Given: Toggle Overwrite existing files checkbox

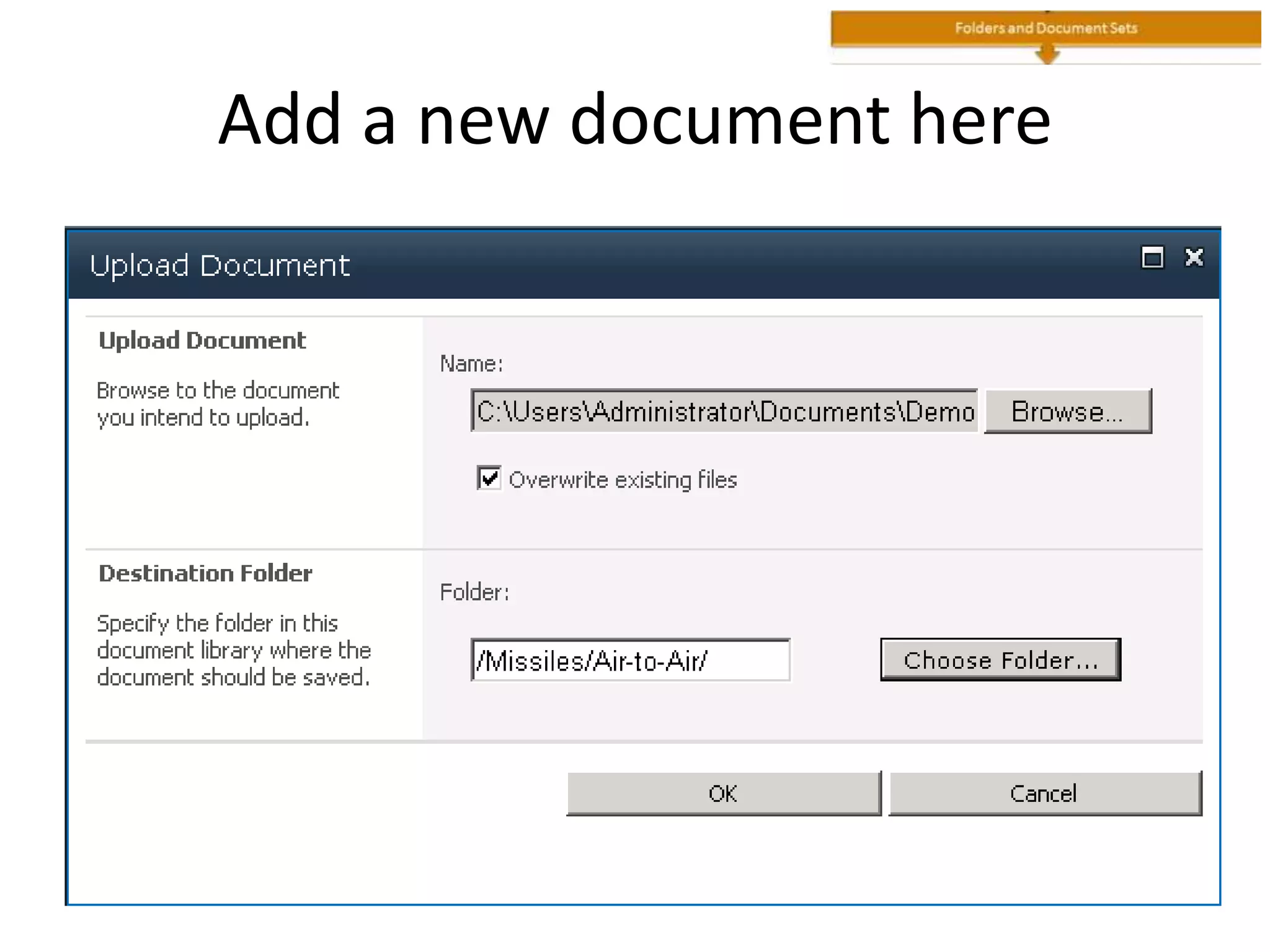Looking at the screenshot, I should coord(489,478).
